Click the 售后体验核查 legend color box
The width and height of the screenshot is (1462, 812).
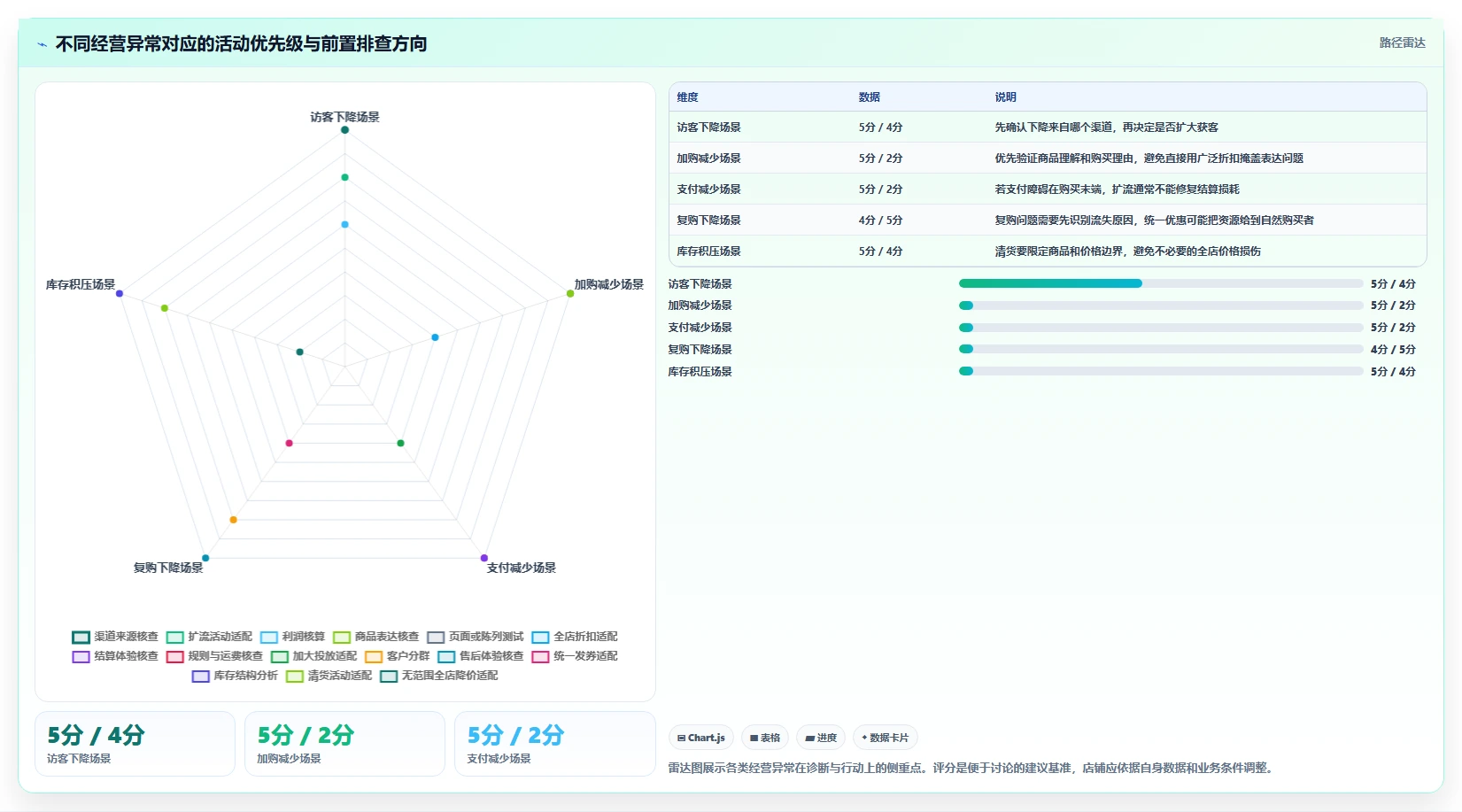[x=446, y=656]
